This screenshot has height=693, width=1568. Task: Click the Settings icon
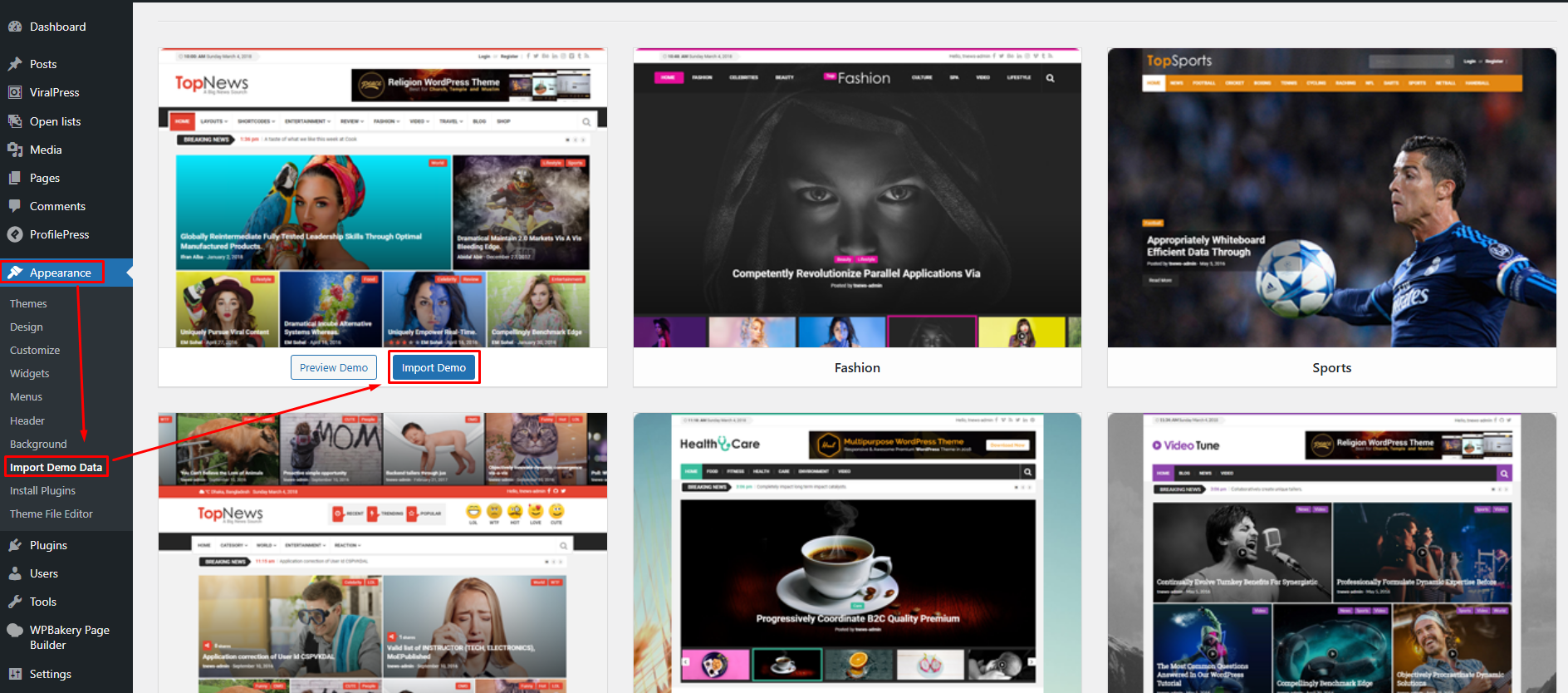coord(15,674)
